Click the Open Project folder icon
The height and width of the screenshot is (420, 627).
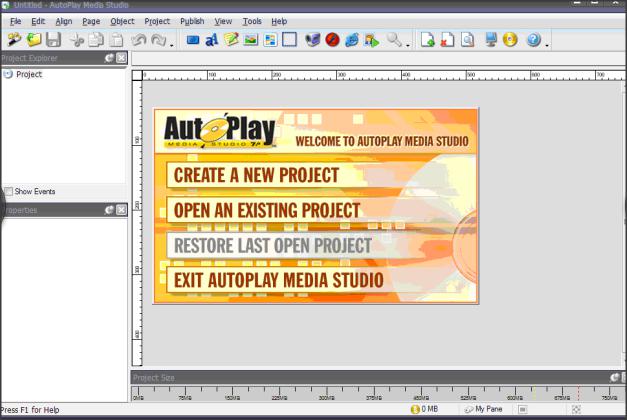point(34,40)
